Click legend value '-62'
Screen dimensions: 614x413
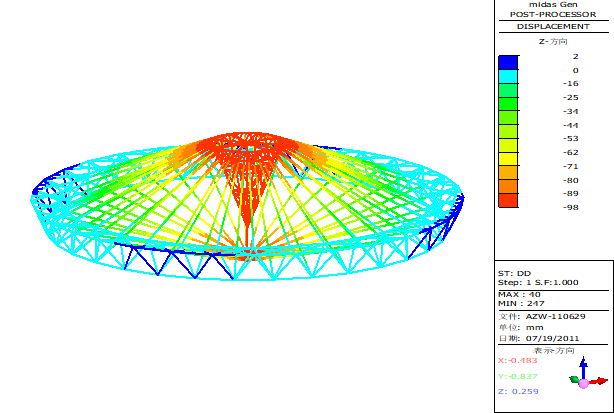[x=571, y=153]
